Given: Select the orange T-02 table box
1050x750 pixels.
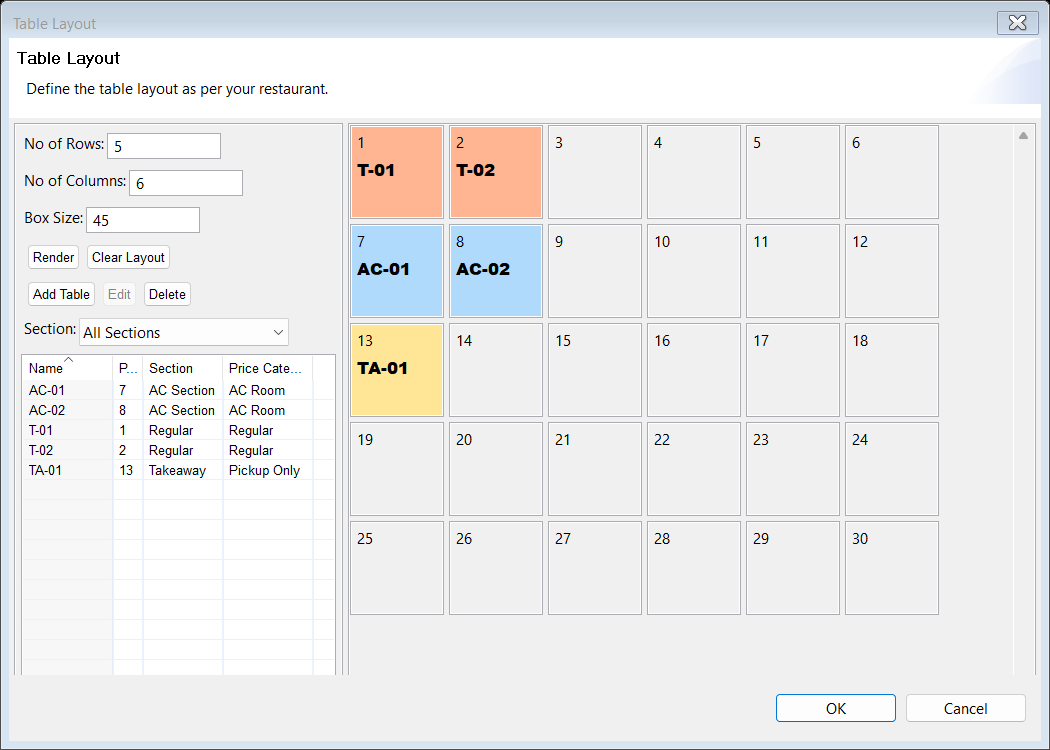Looking at the screenshot, I should (x=496, y=172).
